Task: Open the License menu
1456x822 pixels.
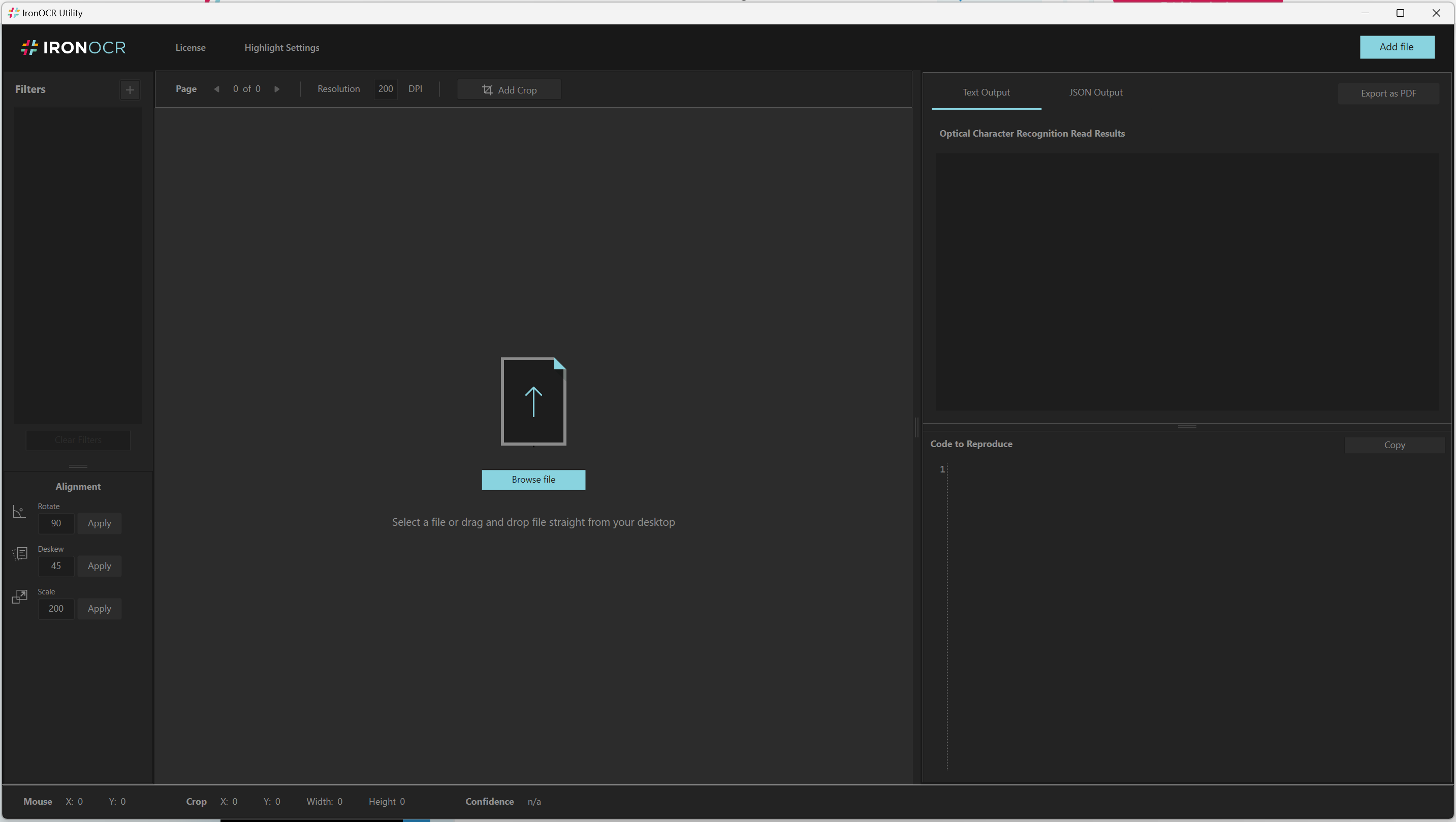Action: [x=190, y=47]
